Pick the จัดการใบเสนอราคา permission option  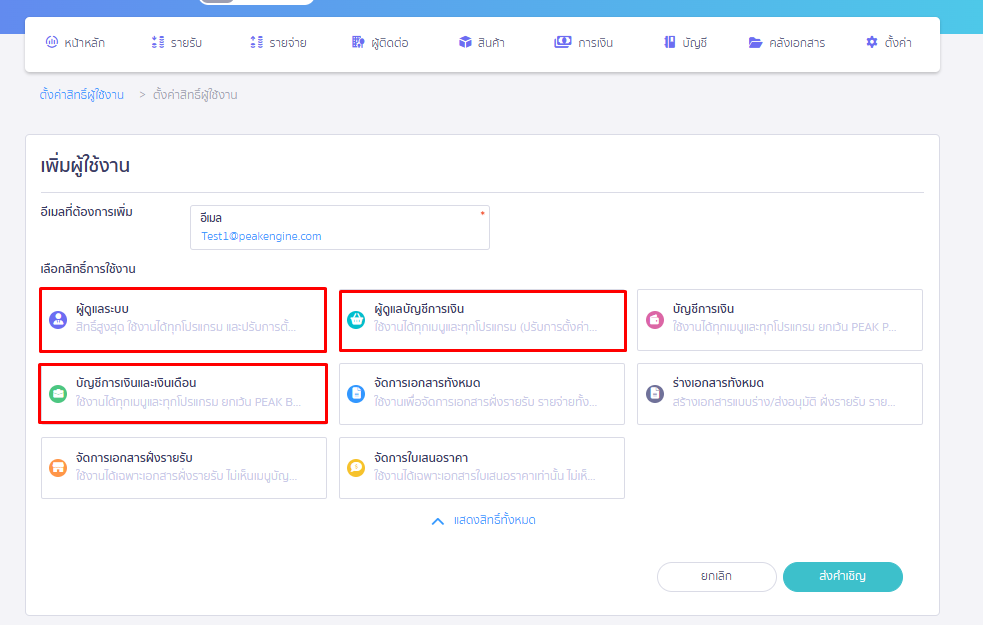[482, 467]
